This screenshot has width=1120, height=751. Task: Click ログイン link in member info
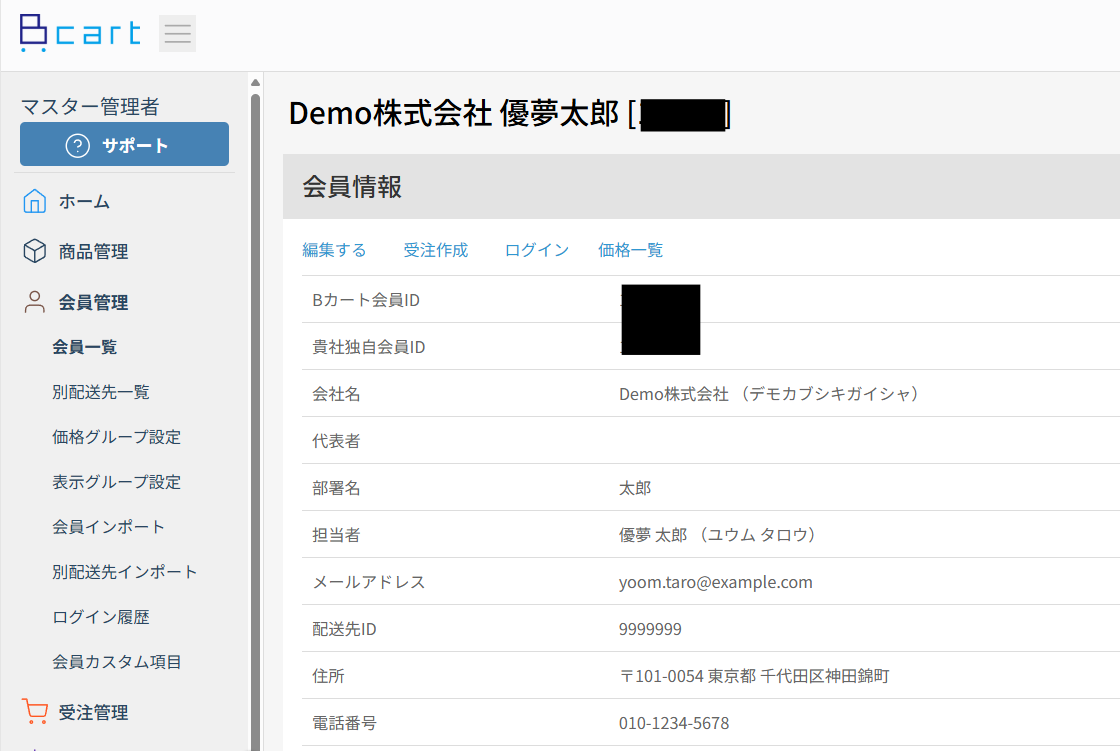coord(536,250)
